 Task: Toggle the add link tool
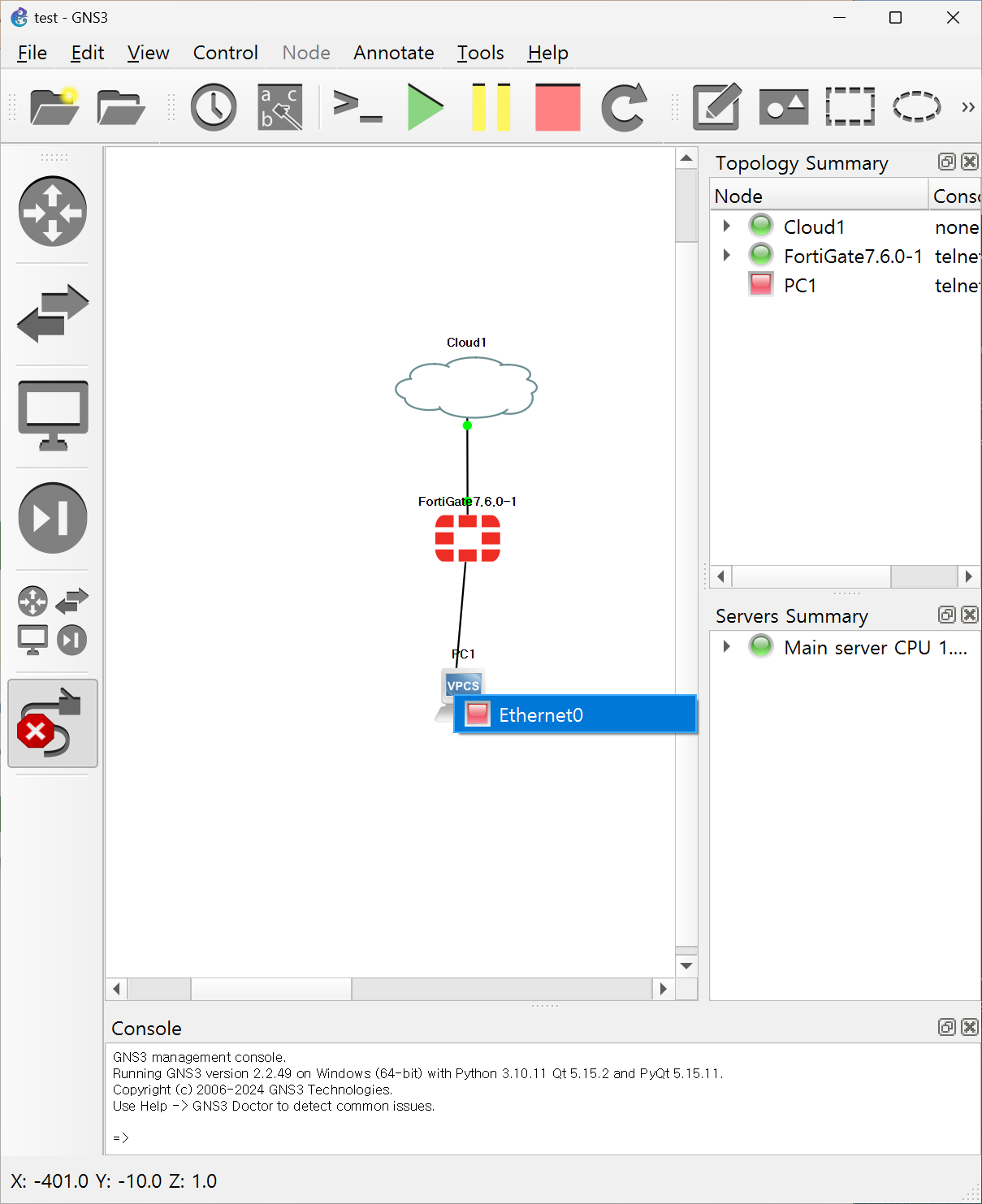tap(53, 723)
